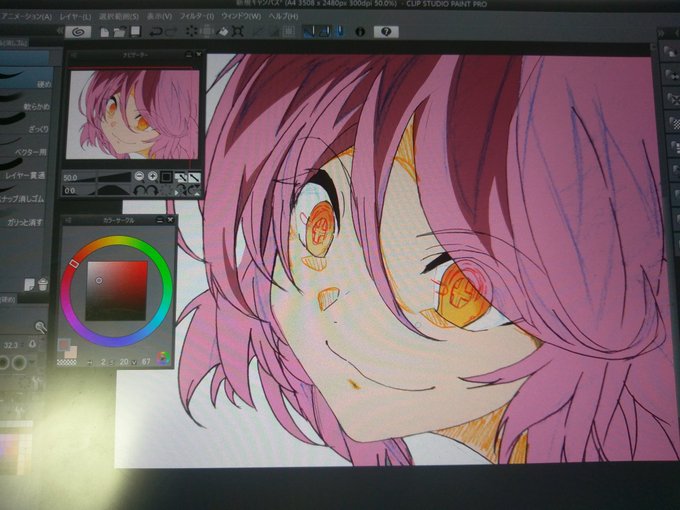Switch the HSV color space icon
The image size is (680, 510).
(x=163, y=358)
